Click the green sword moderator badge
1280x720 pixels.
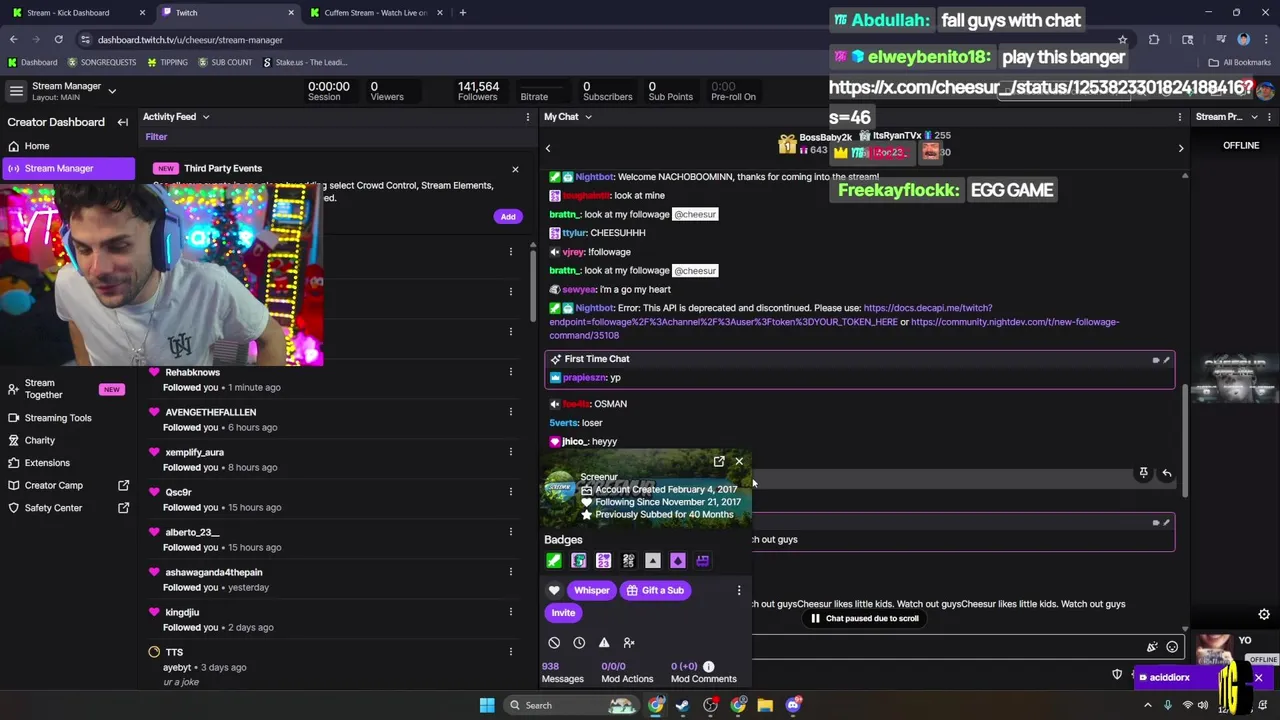554,561
